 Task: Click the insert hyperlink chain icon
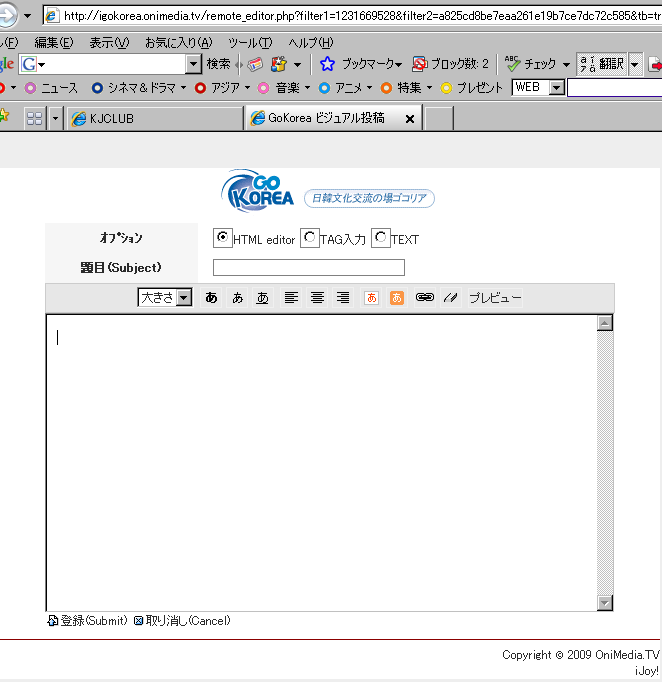(424, 298)
